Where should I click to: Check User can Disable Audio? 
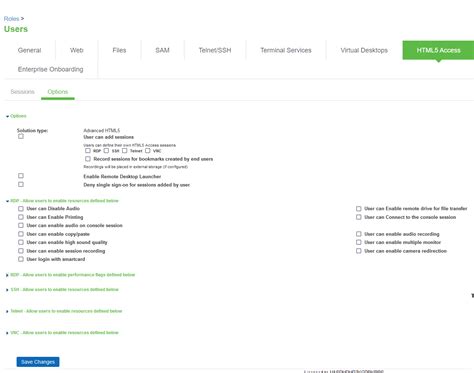pos(21,209)
